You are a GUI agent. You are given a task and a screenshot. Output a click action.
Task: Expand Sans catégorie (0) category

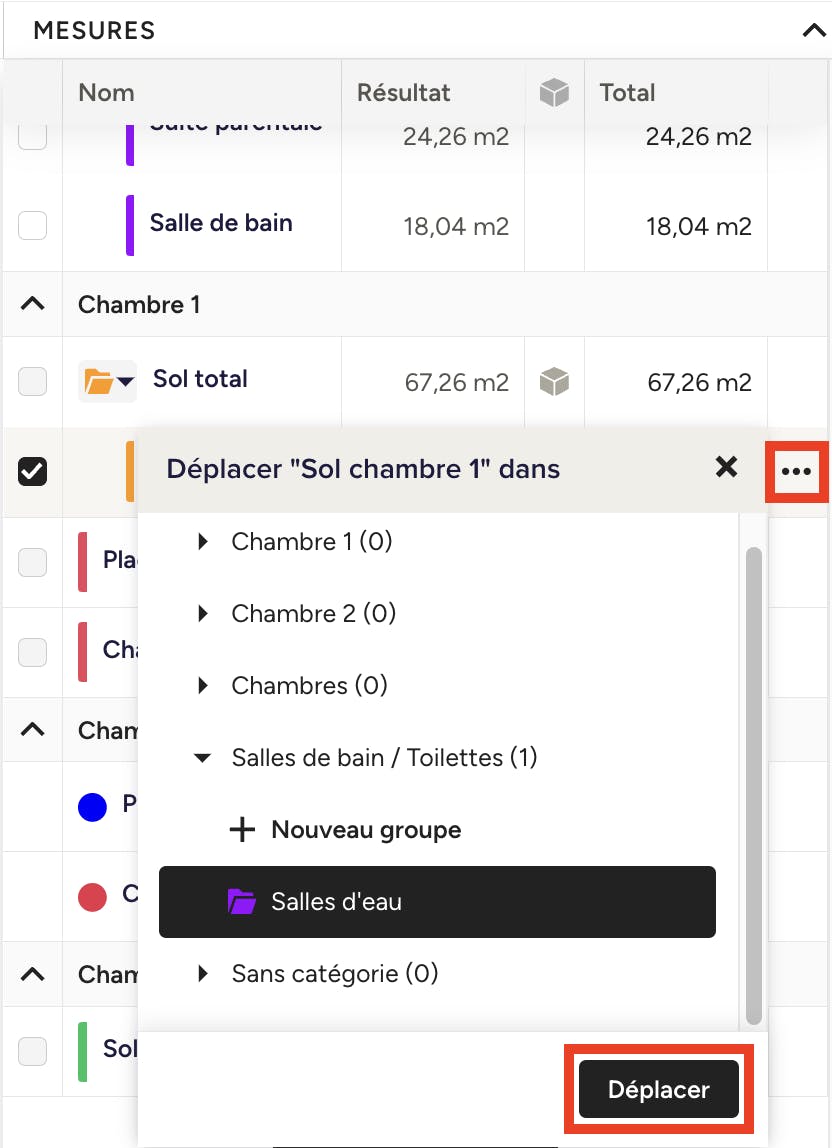click(x=204, y=974)
